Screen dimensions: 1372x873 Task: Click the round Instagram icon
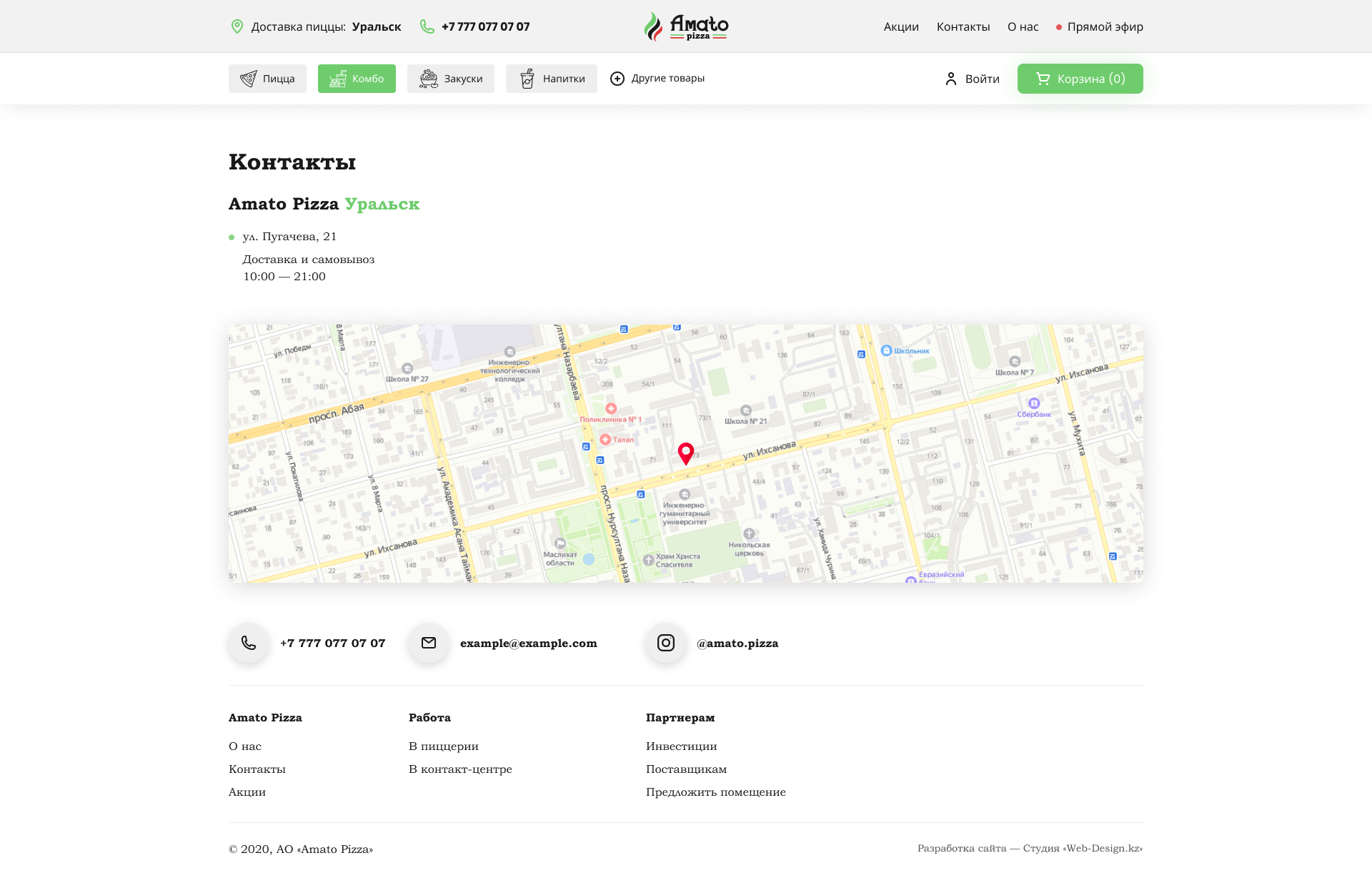[x=666, y=643]
